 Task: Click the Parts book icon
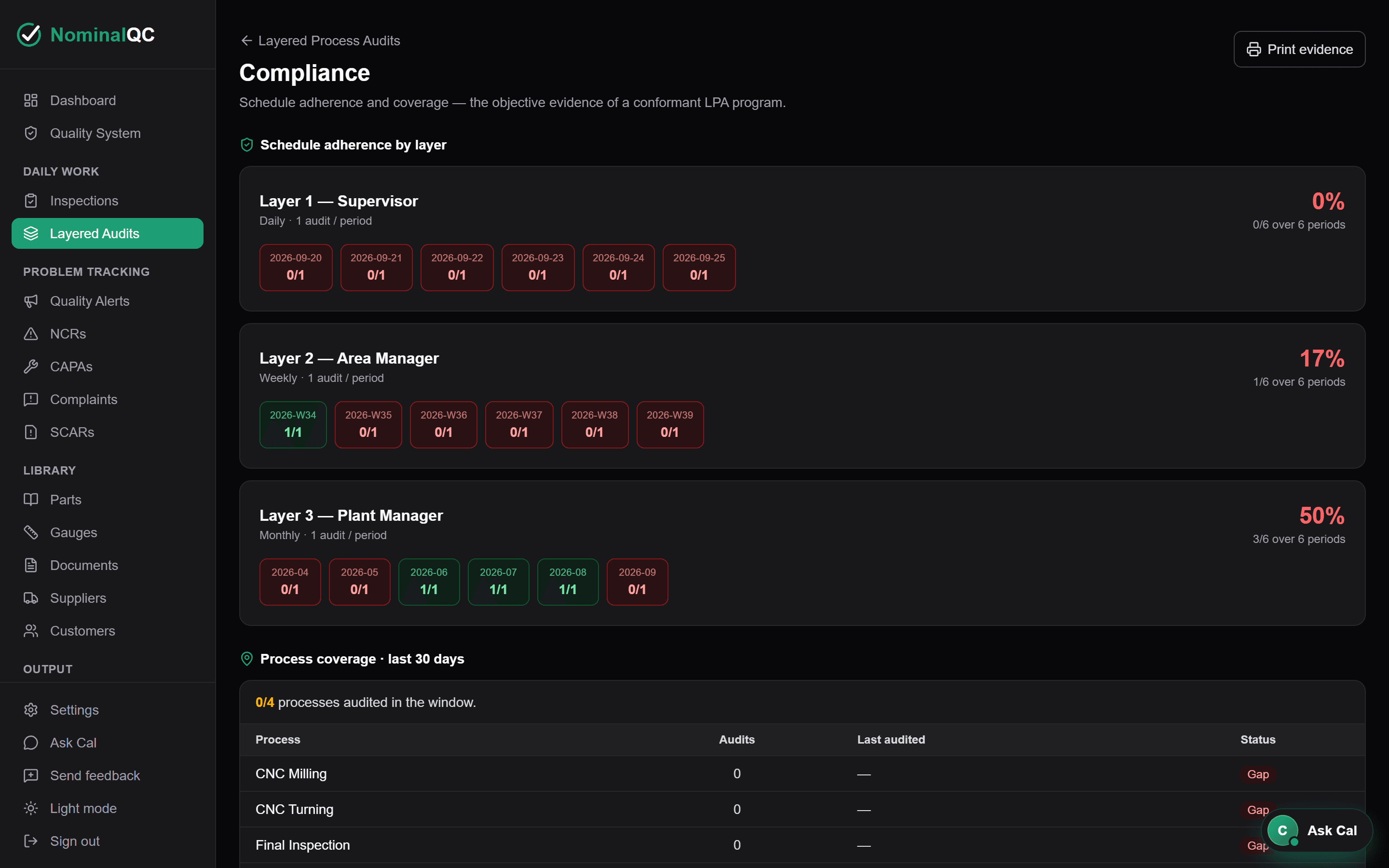point(31,500)
